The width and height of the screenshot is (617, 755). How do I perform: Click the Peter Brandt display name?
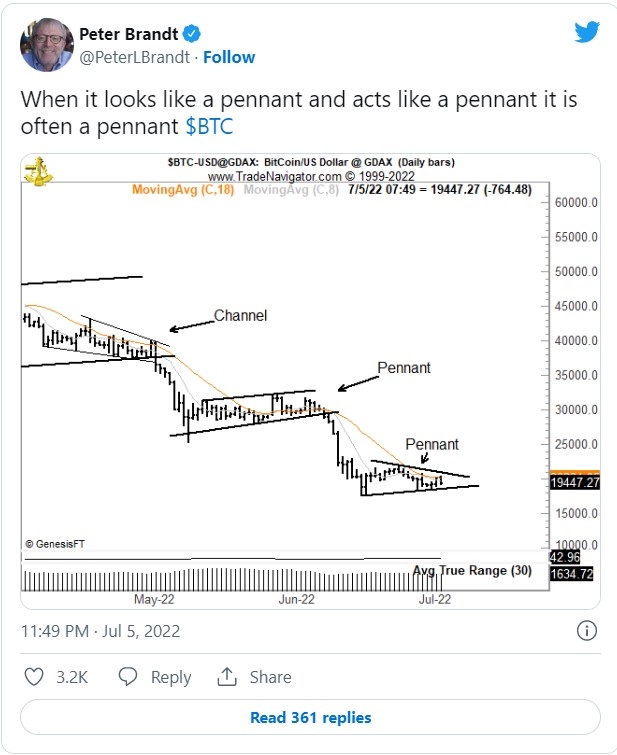pos(129,34)
